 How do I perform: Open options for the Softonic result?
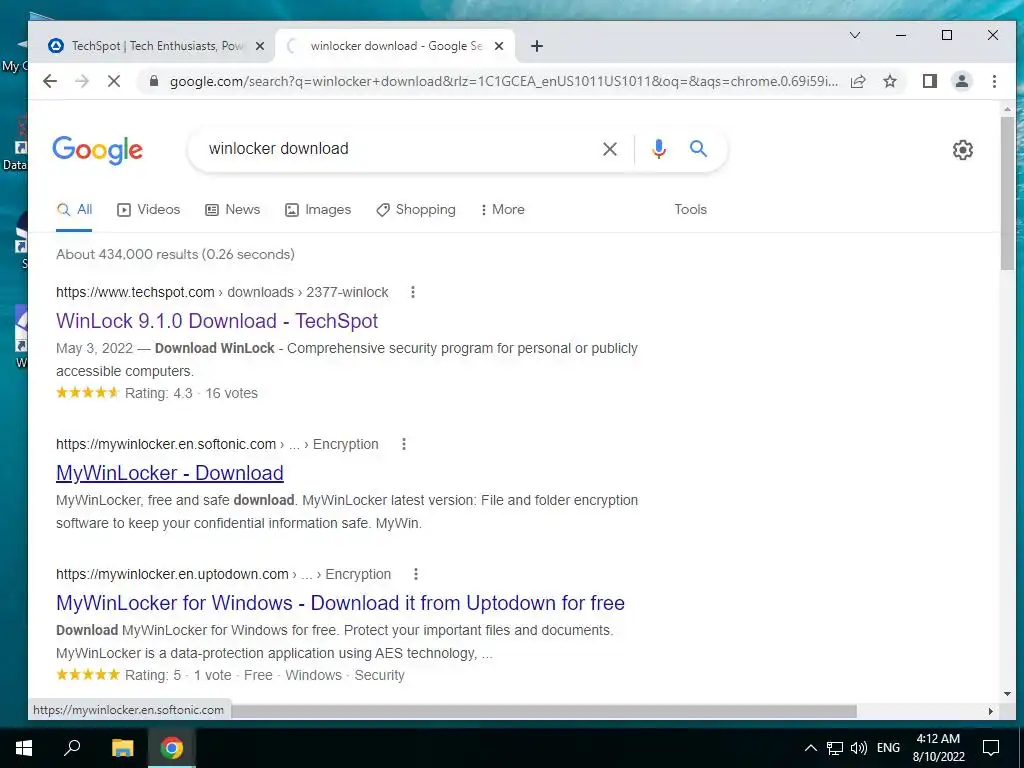[404, 444]
